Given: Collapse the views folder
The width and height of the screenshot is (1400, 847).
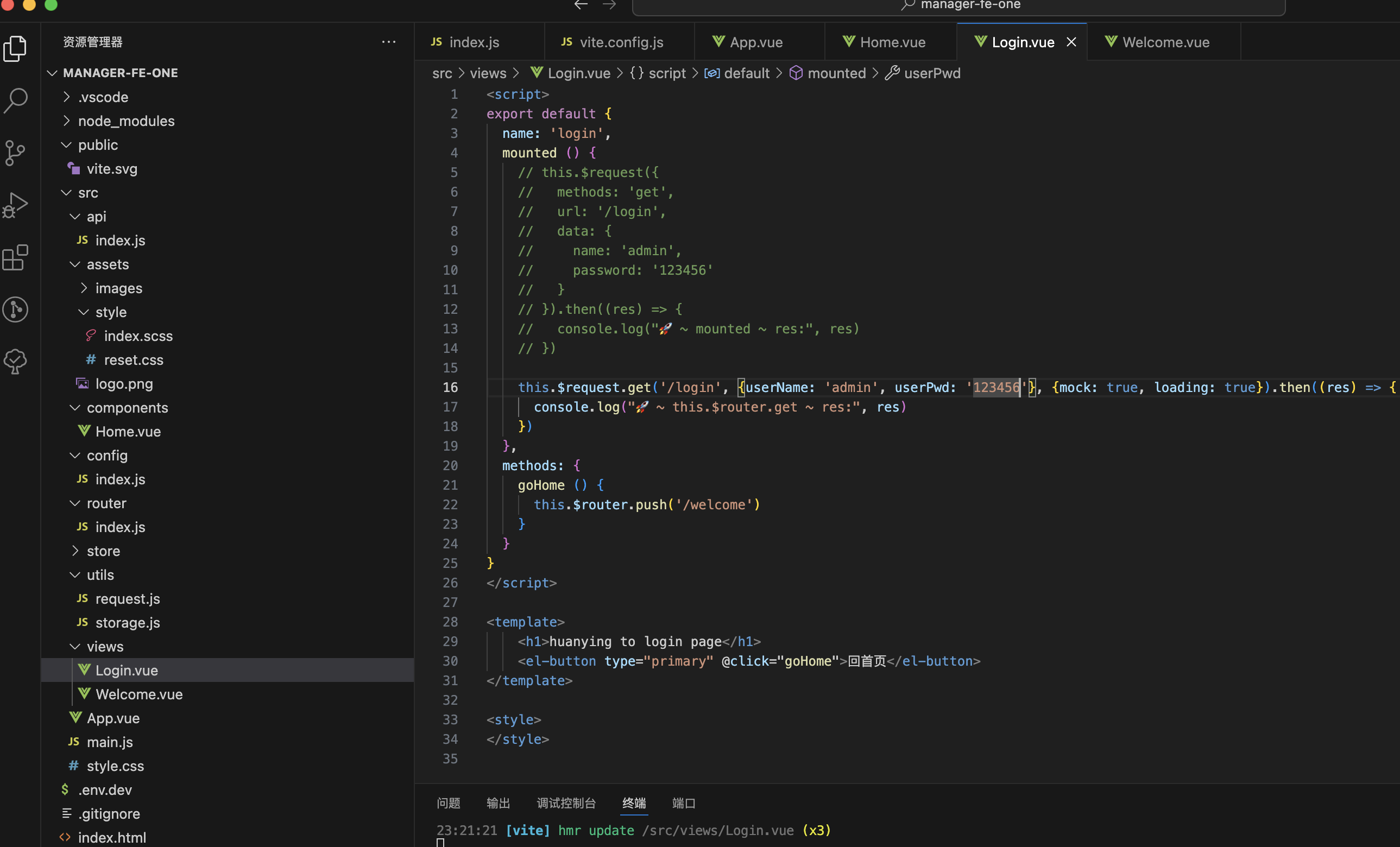Looking at the screenshot, I should [228, 646].
